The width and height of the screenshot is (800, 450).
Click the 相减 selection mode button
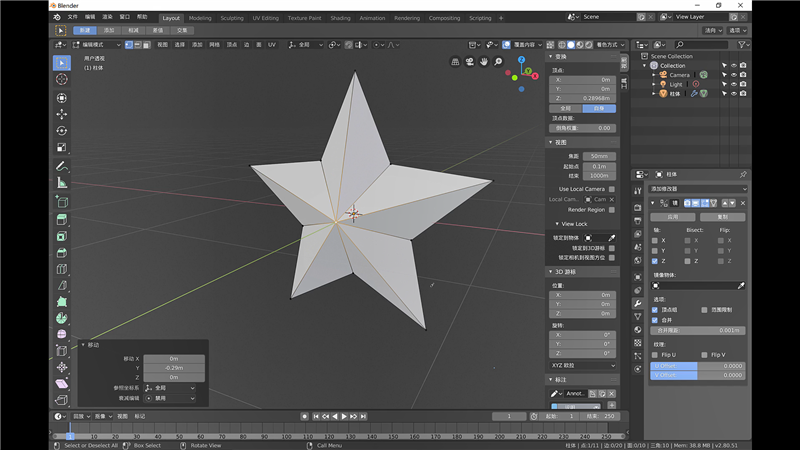pos(133,31)
